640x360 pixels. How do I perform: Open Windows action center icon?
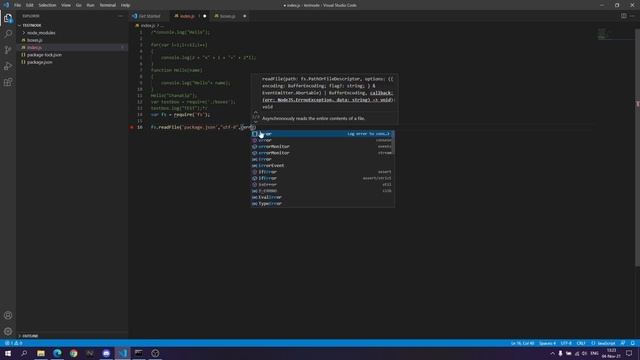[x=629, y=353]
